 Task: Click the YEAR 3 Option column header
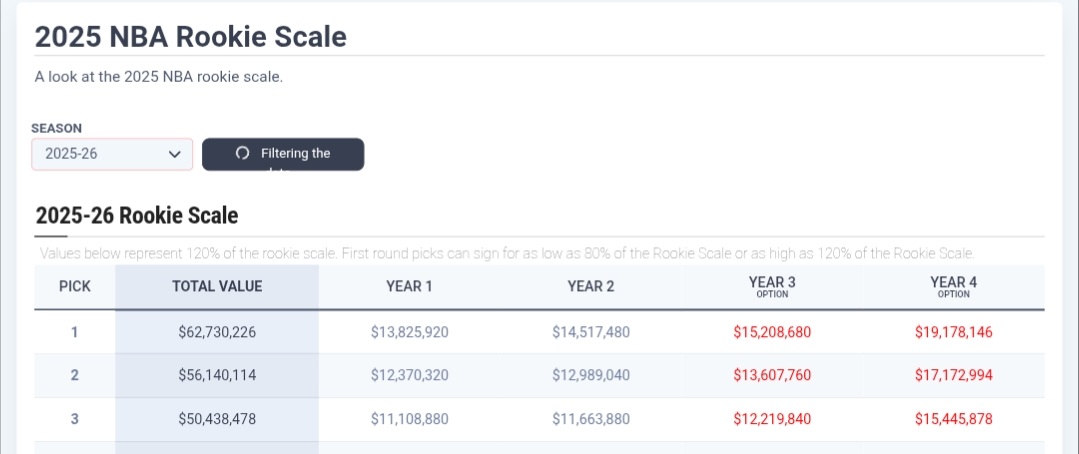tap(772, 287)
